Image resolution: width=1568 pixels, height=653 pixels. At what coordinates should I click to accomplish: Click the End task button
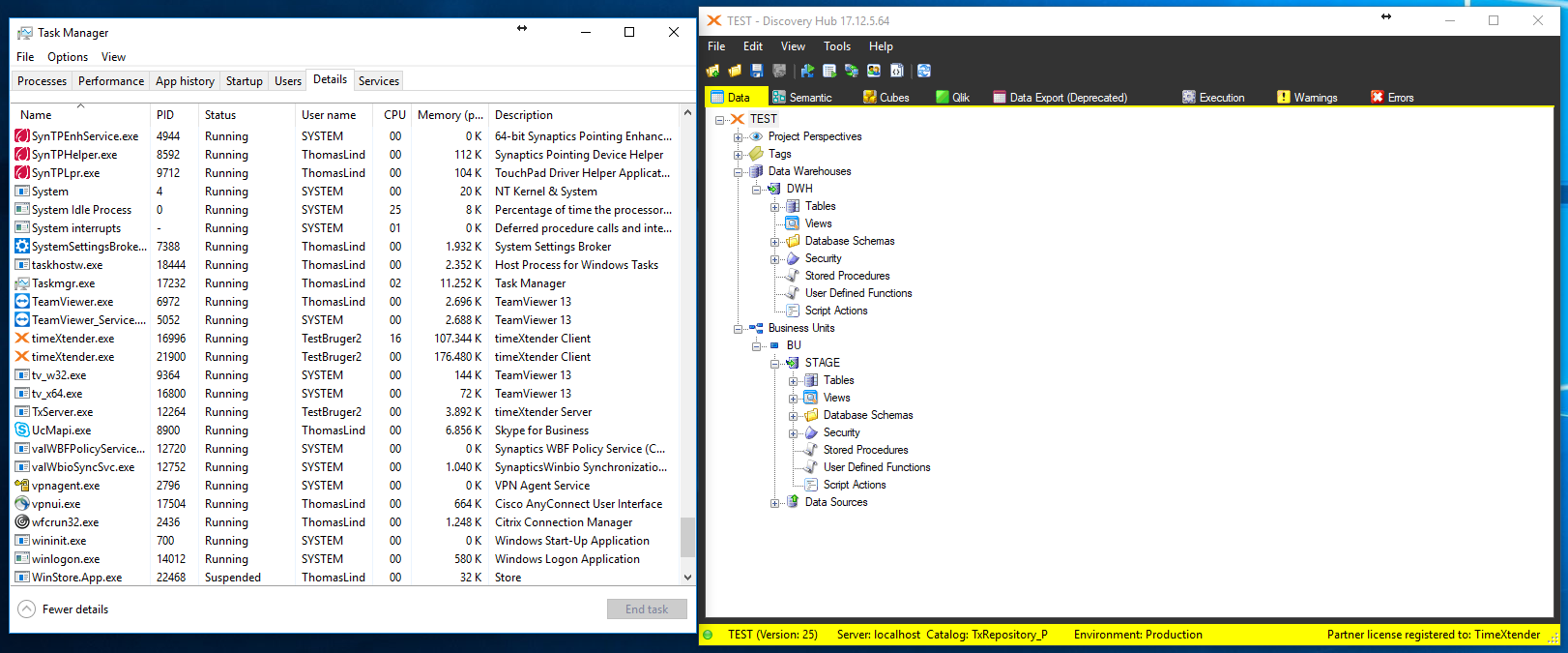647,609
